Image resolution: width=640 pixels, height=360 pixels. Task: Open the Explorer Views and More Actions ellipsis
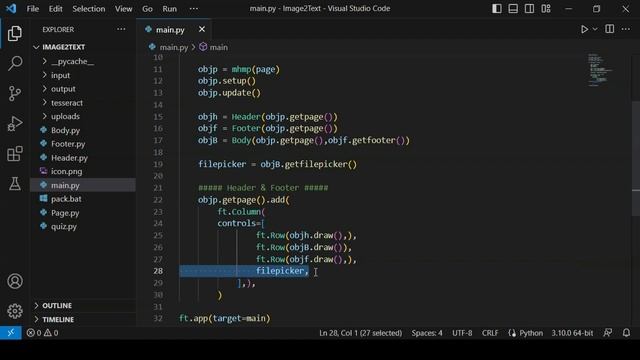coord(121,29)
